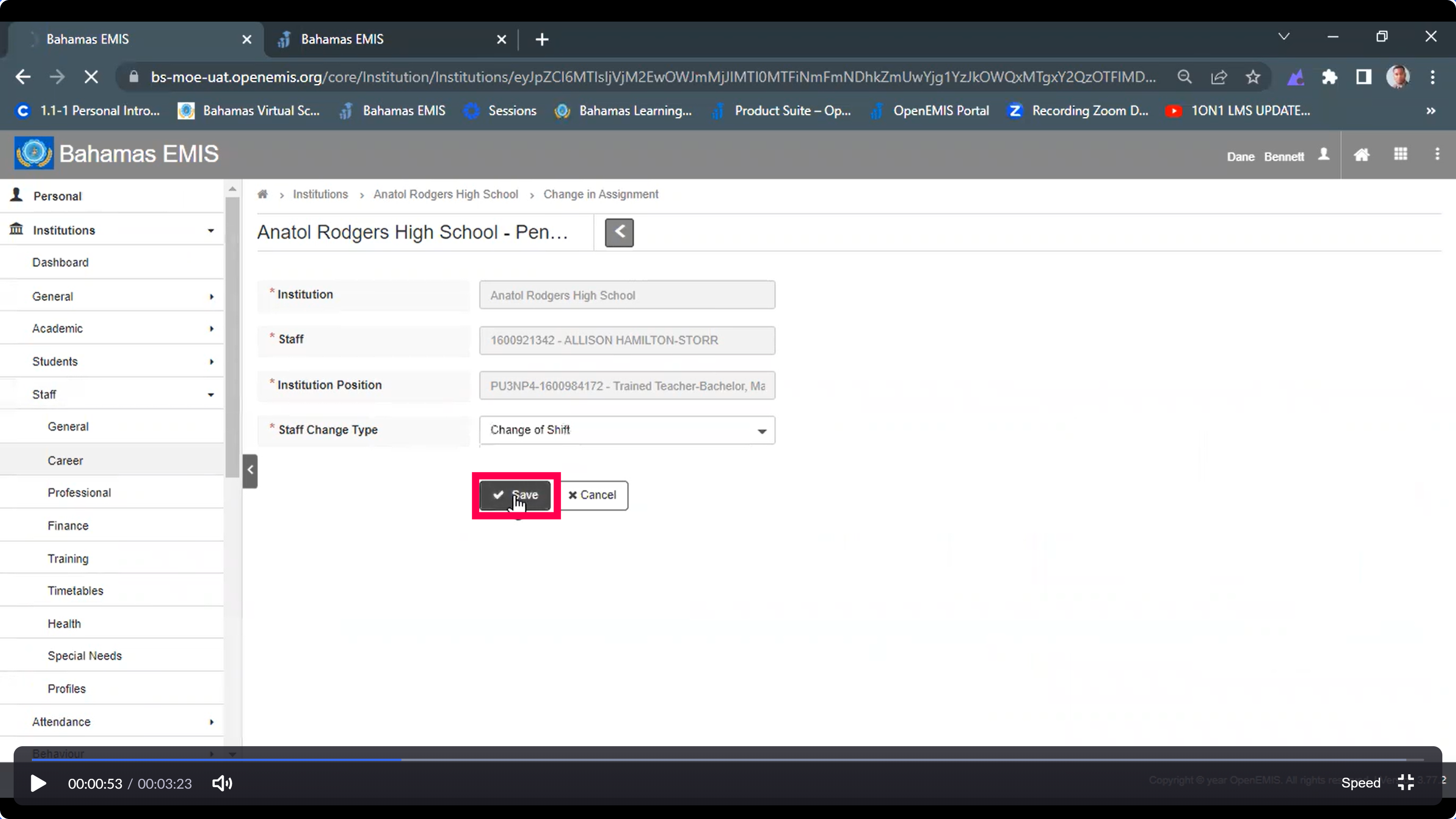
Task: Go to the Institutions breadcrumb
Action: [320, 195]
